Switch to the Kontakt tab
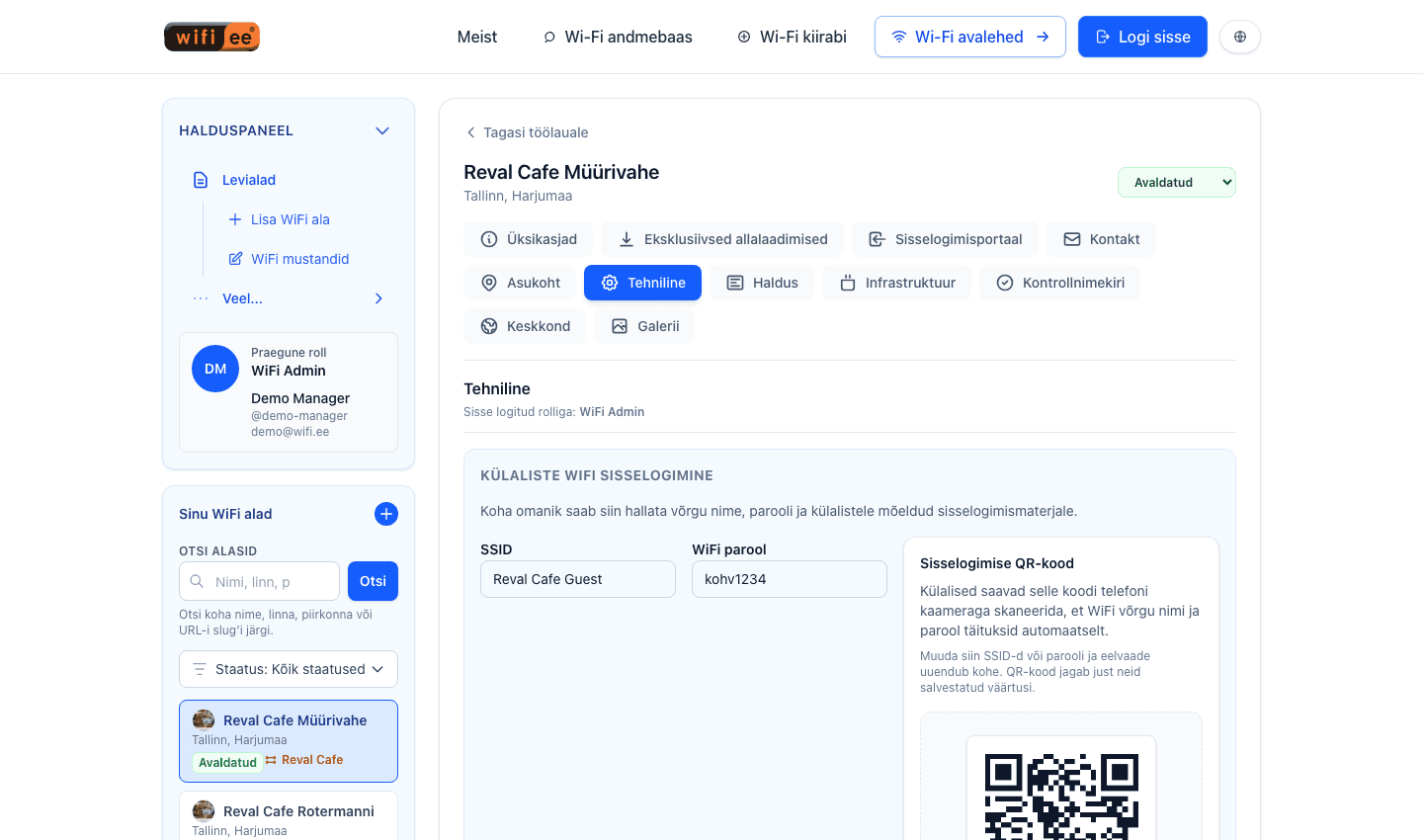Image resolution: width=1423 pixels, height=840 pixels. (1101, 239)
